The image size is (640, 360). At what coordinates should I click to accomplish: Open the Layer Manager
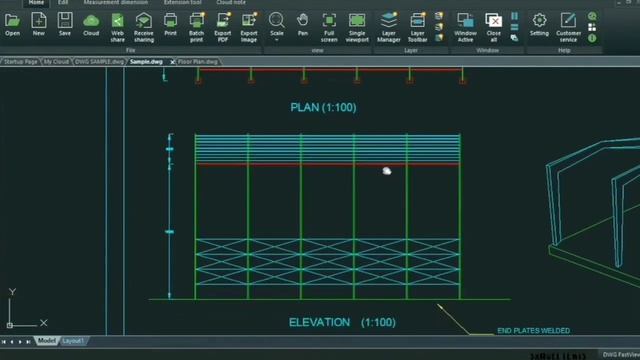389,28
